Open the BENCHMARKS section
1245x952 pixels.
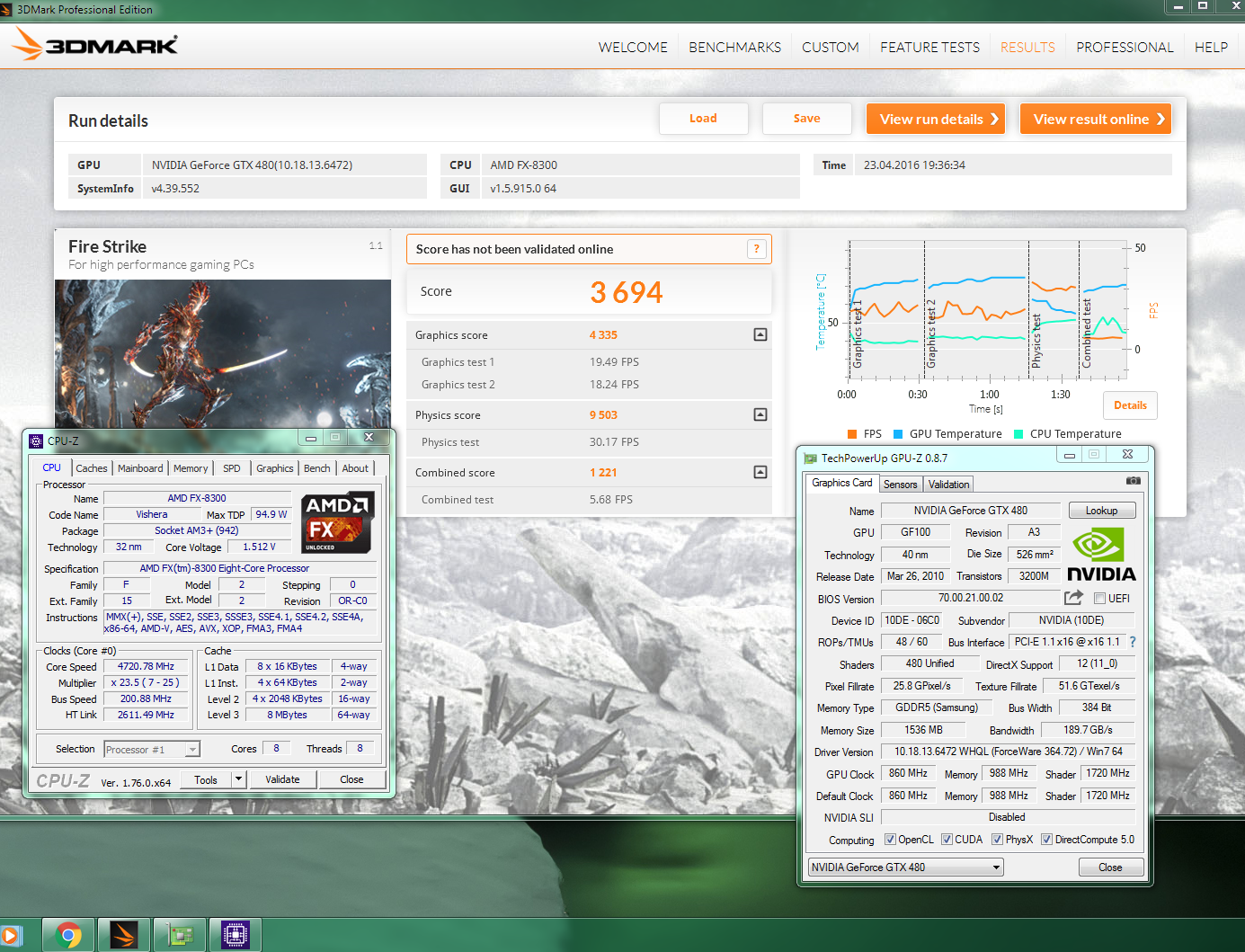735,48
